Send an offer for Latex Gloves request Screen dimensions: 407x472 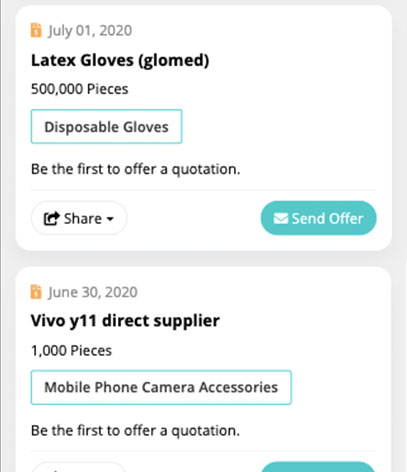pos(318,218)
